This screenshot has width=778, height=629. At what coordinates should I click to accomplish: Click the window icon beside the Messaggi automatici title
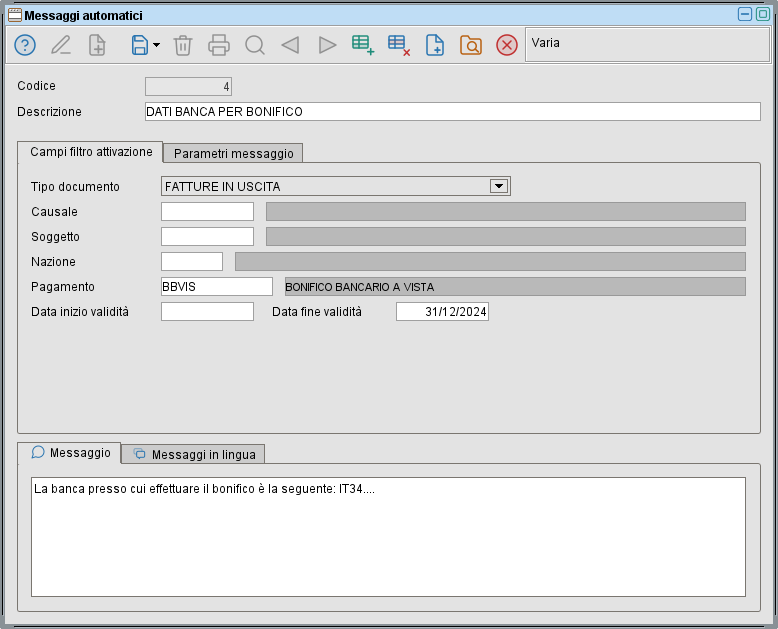click(x=15, y=15)
